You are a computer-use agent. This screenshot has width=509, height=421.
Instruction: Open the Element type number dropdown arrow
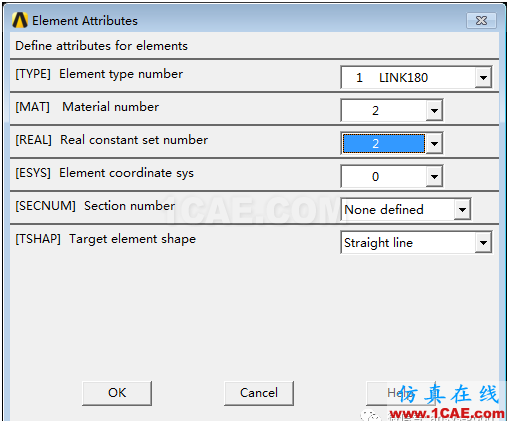483,77
